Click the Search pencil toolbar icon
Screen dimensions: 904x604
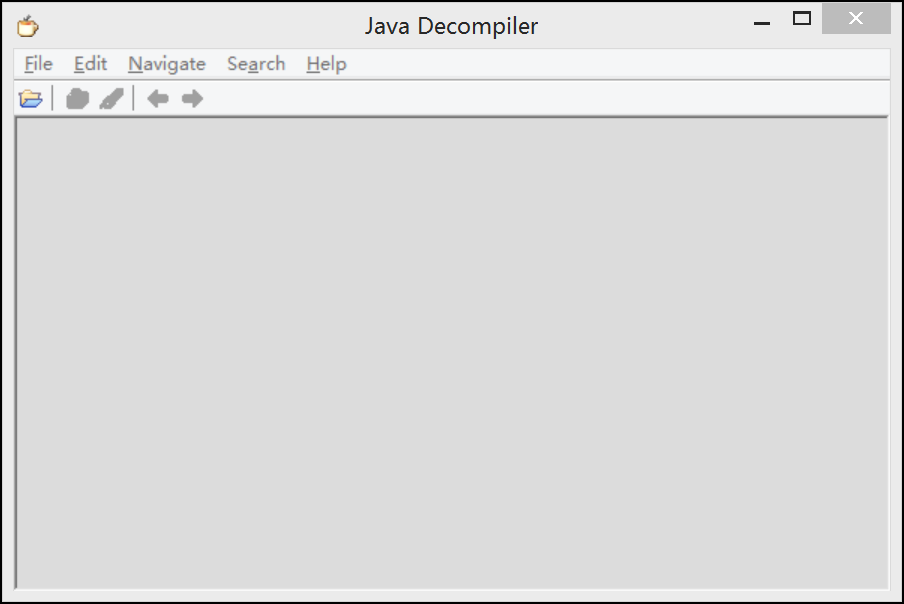coord(111,99)
